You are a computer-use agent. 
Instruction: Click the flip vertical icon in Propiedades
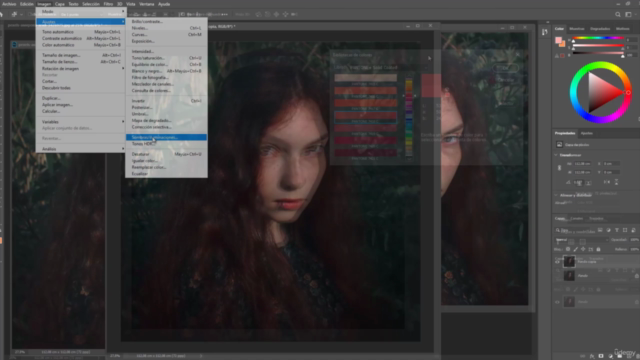click(616, 182)
